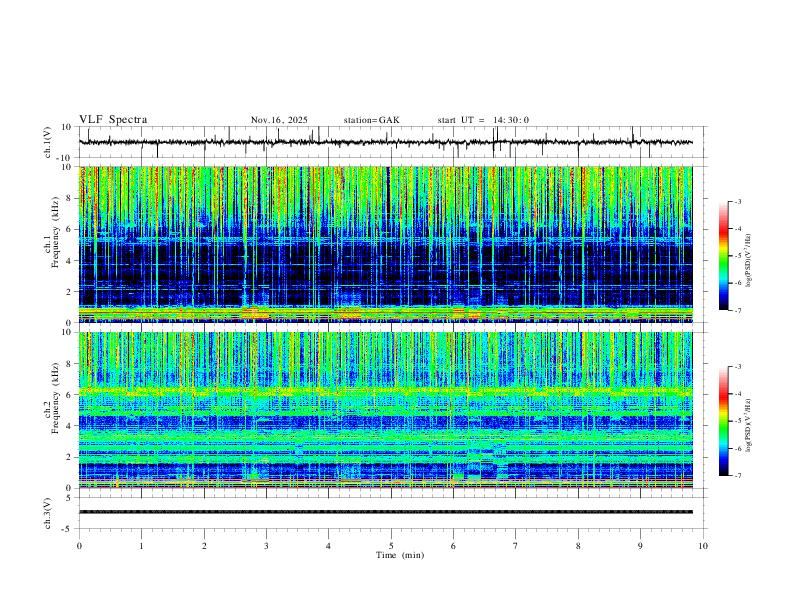
Task: Click the "start UT = 14:30:0" text
Action: [x=483, y=120]
